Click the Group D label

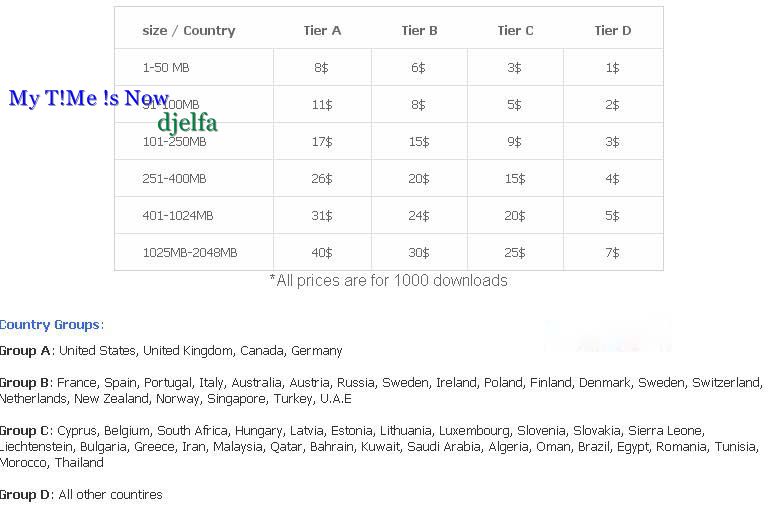click(25, 495)
